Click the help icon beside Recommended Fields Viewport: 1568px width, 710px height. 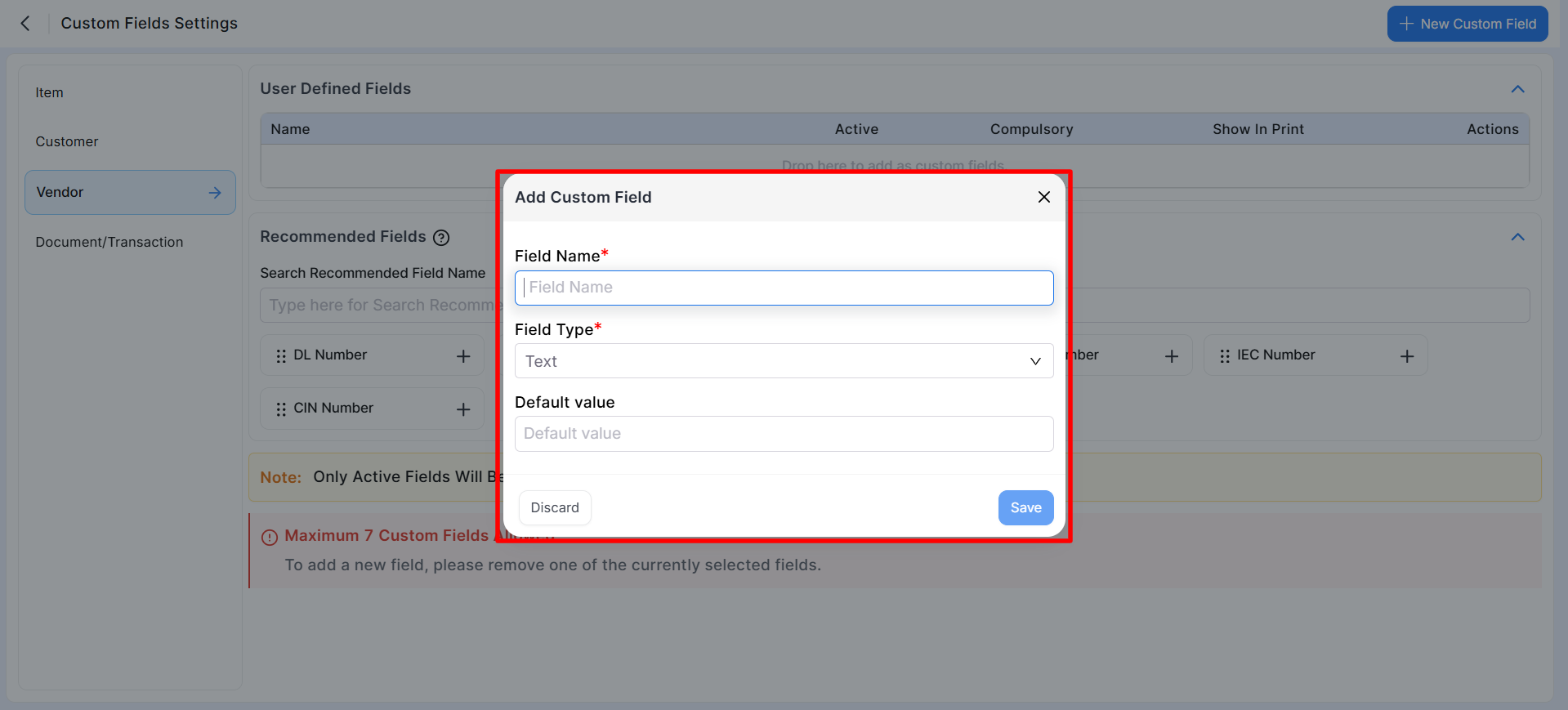(x=441, y=238)
